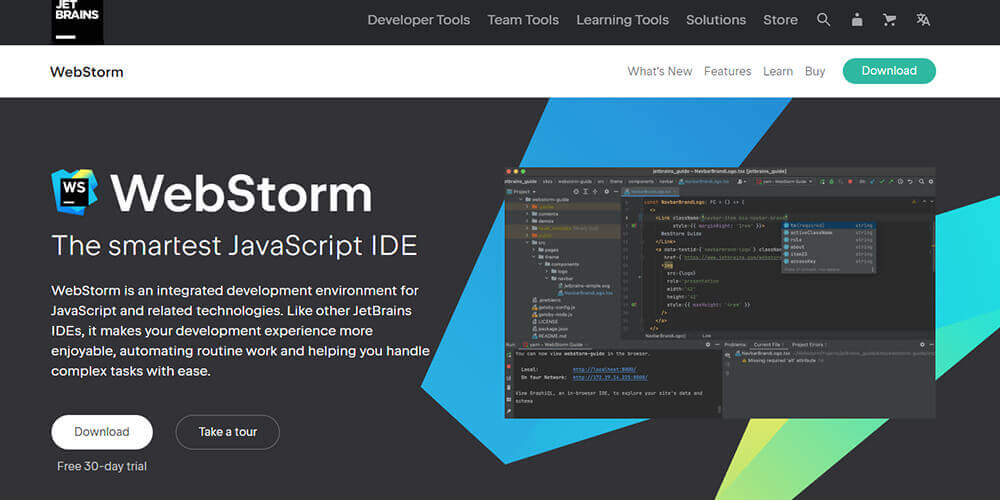Hide the Project panel with the minus icon
Image resolution: width=1000 pixels, height=500 pixels.
coord(616,191)
